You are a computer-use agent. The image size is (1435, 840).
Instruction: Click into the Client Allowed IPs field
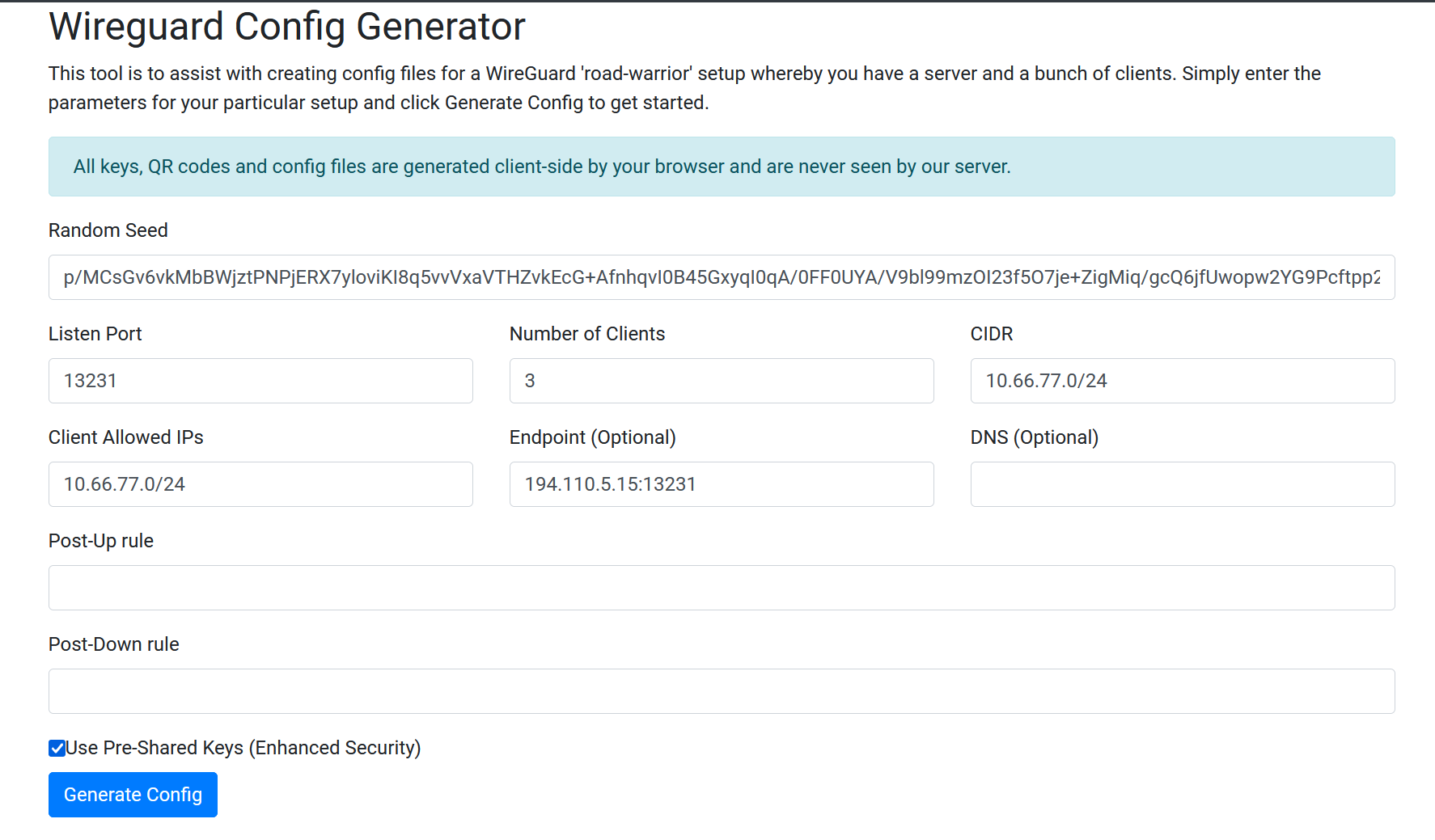(259, 483)
